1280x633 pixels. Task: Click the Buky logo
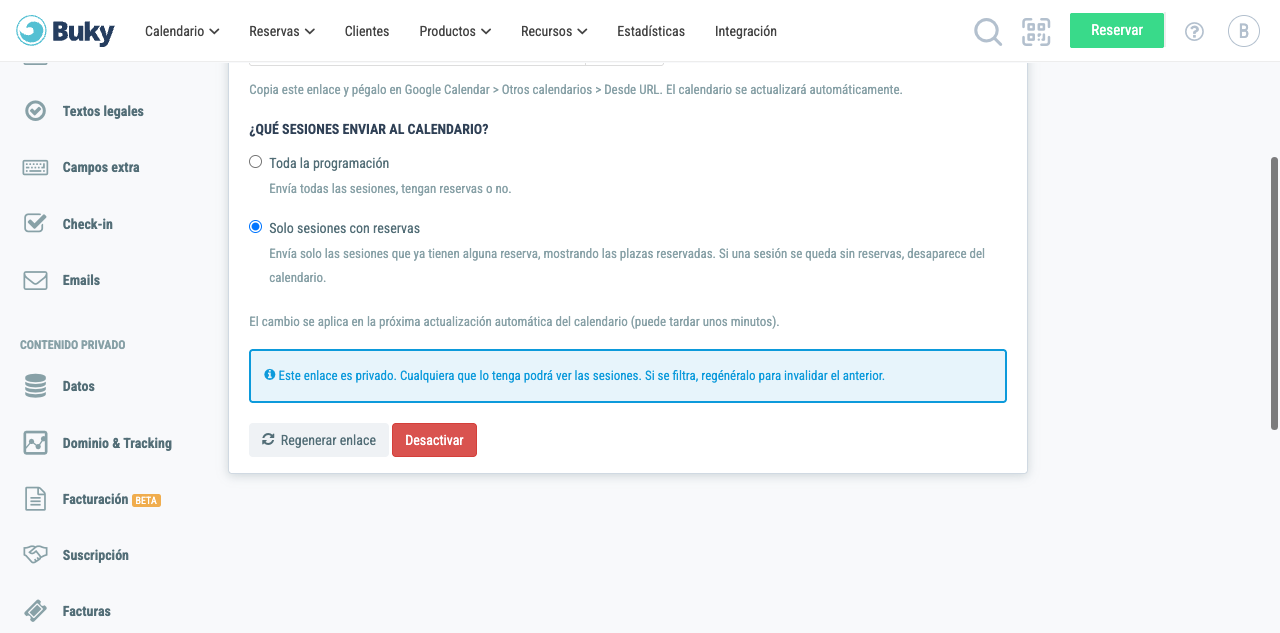click(x=66, y=31)
